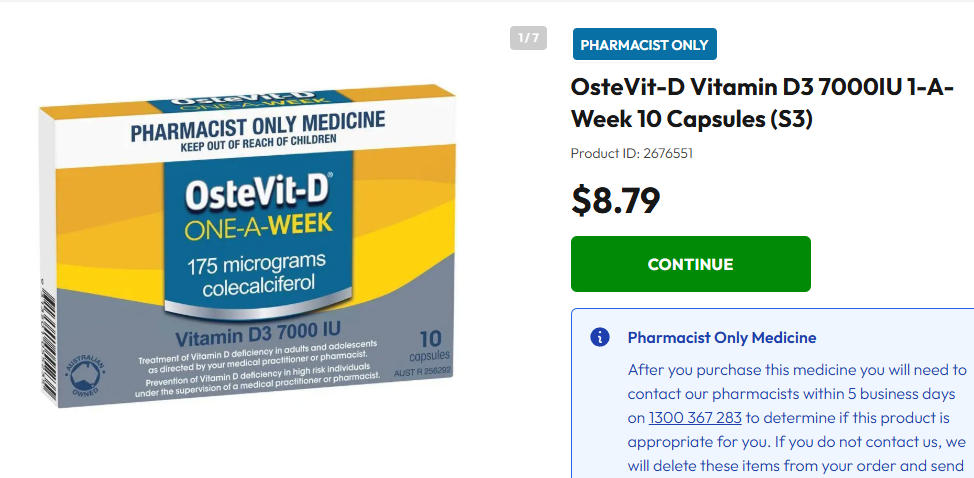Open the 1300 367 283 phone link
This screenshot has height=478, width=974.
tap(695, 418)
